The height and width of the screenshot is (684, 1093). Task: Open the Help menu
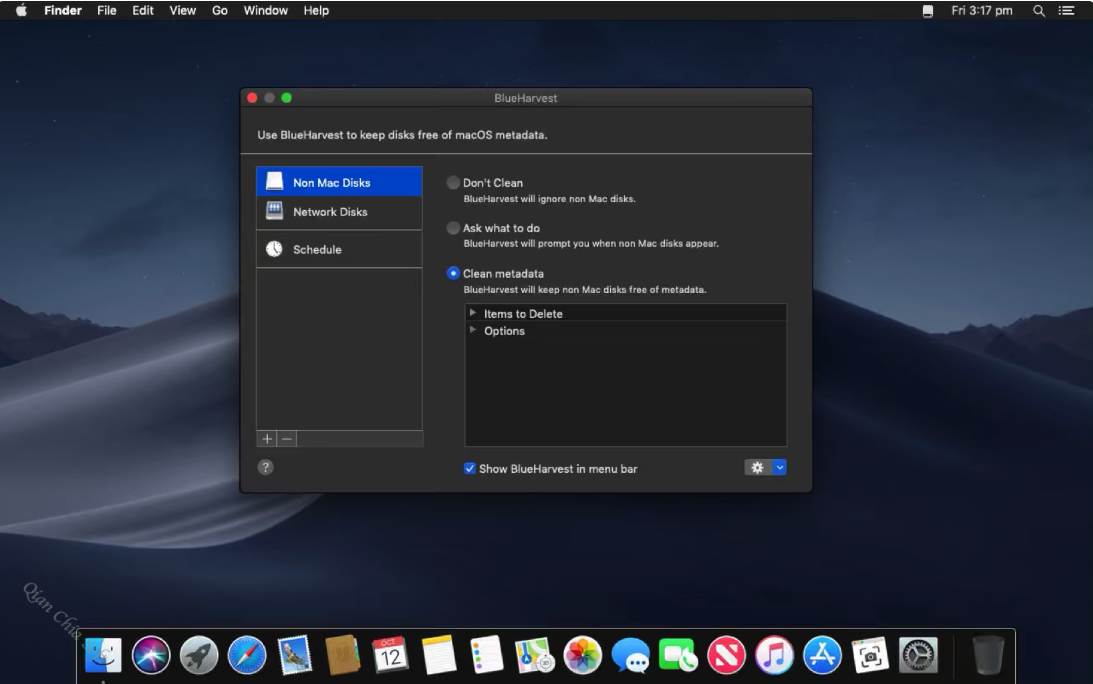(x=316, y=10)
